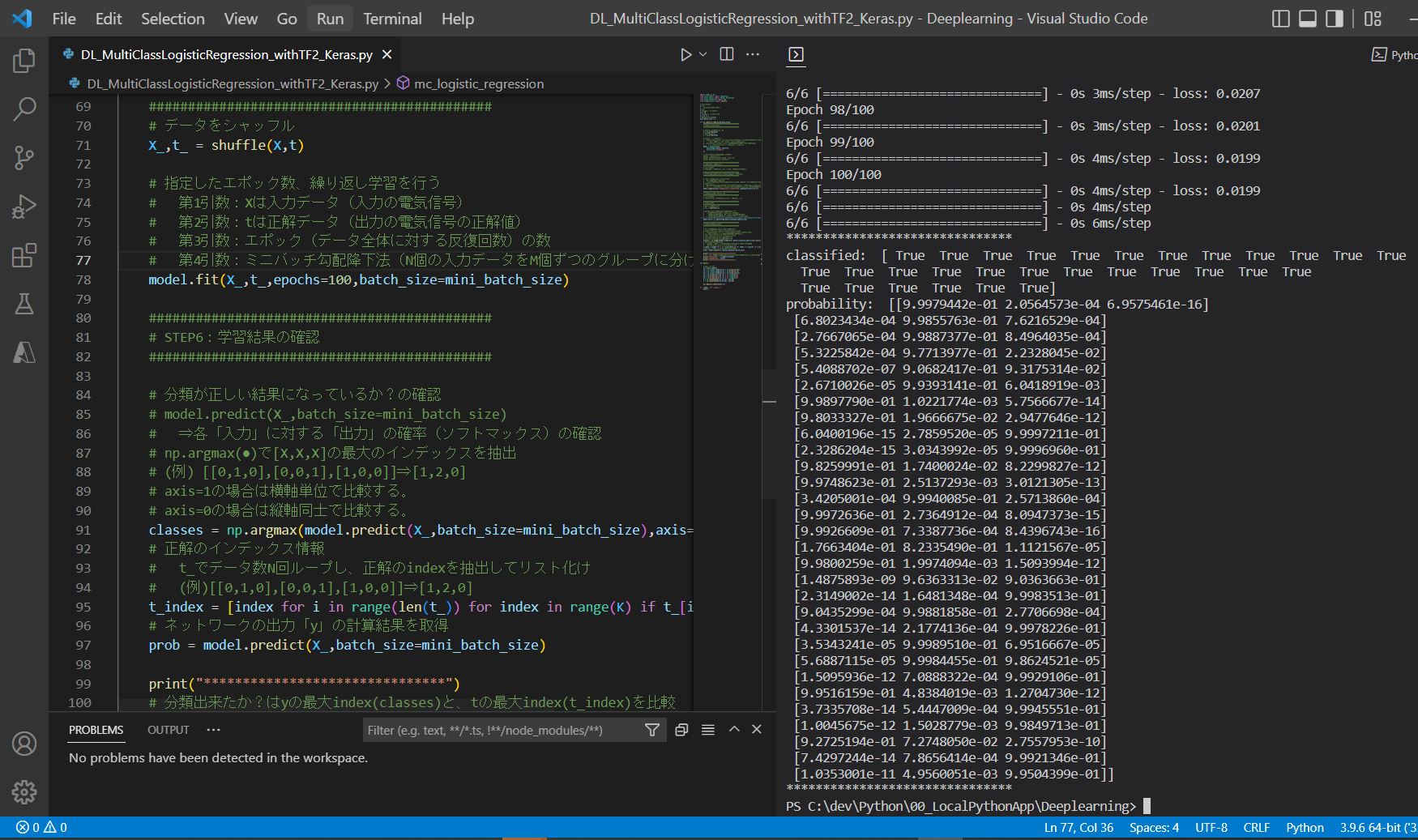
Task: Click line number 91 in the gutter
Action: [x=83, y=530]
